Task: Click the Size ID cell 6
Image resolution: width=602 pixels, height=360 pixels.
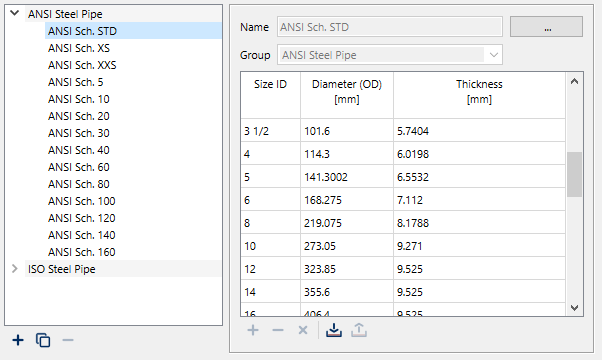Action: tap(270, 200)
